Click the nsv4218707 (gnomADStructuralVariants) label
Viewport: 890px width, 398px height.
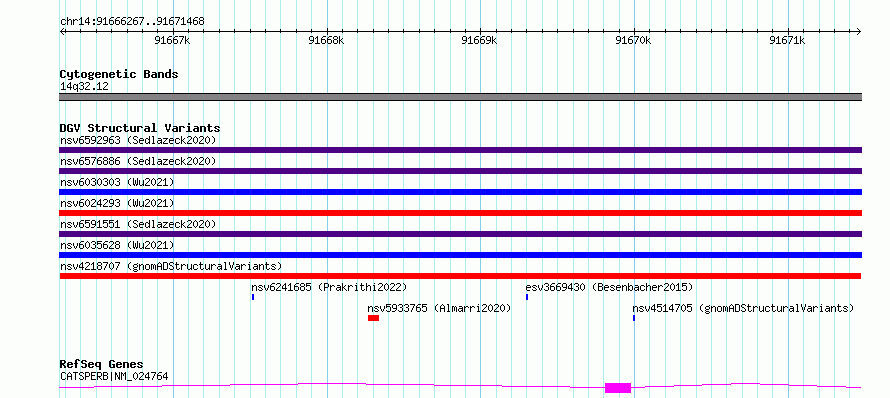pyautogui.click(x=171, y=266)
